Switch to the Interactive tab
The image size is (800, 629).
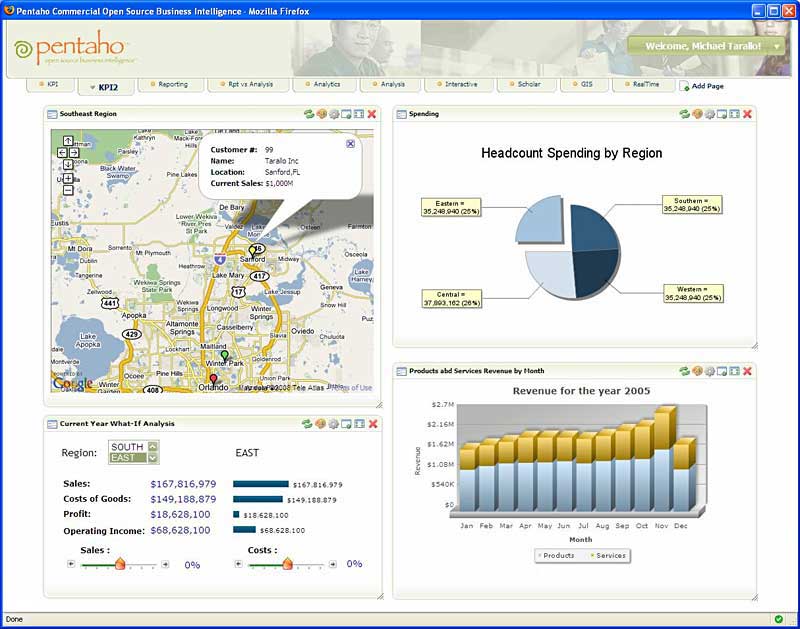pyautogui.click(x=458, y=85)
